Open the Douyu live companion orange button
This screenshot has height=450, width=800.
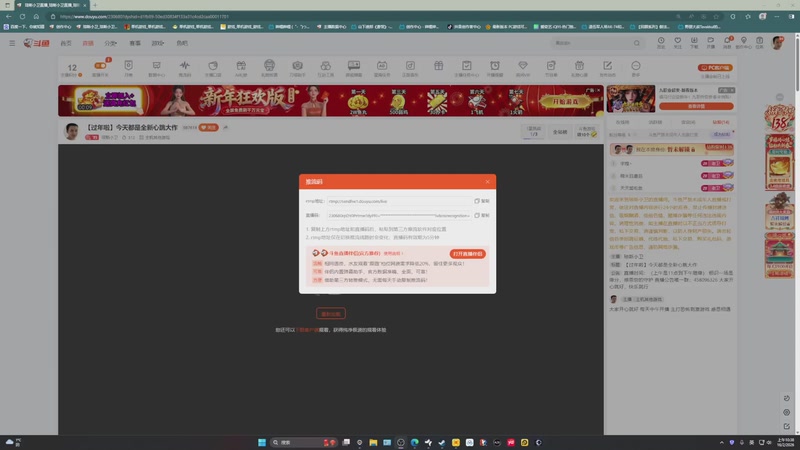[467, 254]
